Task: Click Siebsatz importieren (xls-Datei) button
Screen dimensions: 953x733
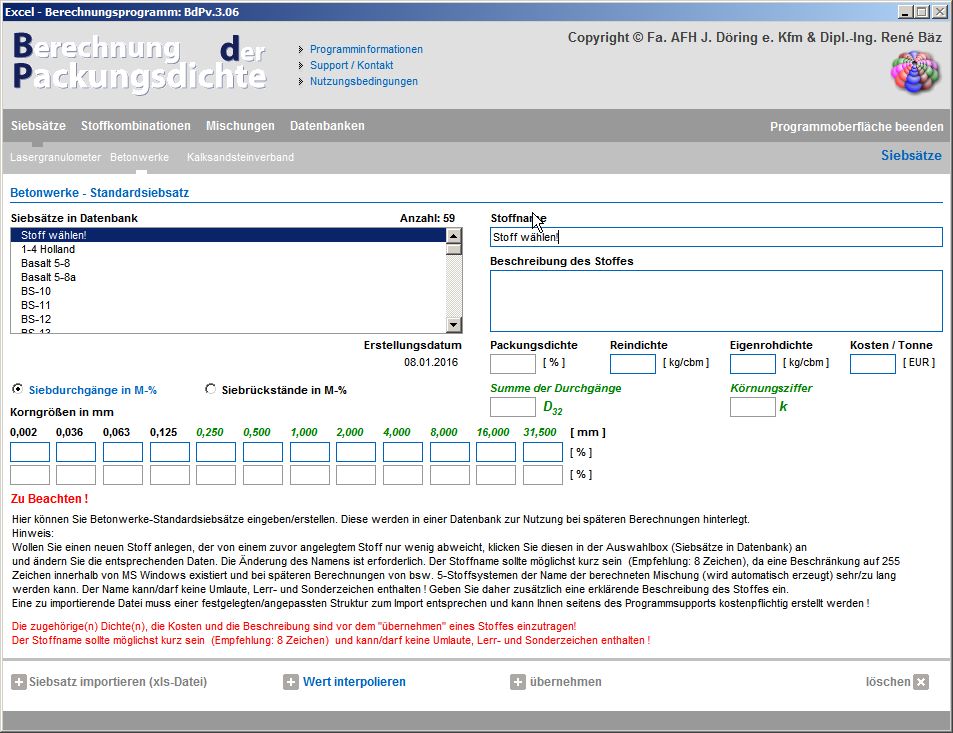Action: click(118, 682)
